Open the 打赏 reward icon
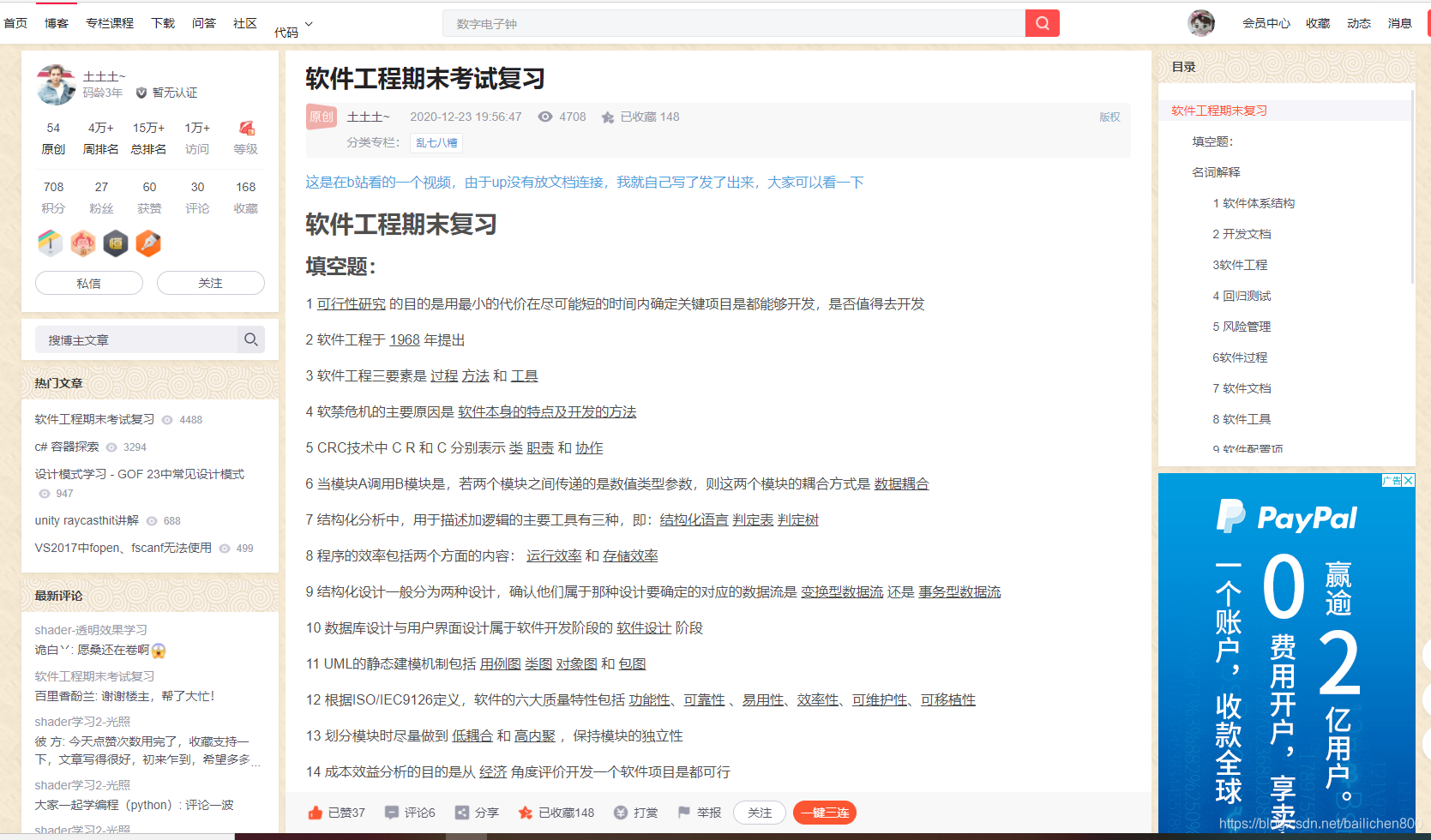Viewport: 1431px width, 840px height. pos(622,813)
